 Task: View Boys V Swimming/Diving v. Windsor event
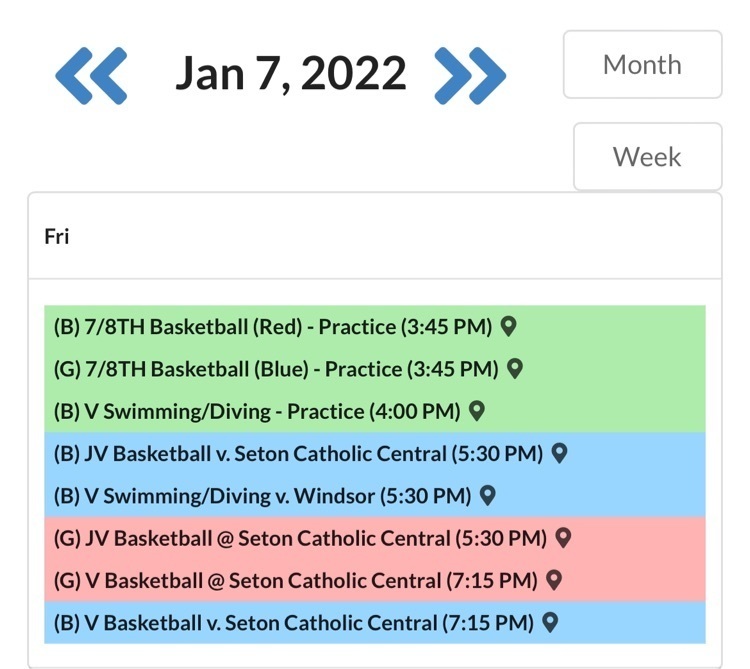pos(261,496)
